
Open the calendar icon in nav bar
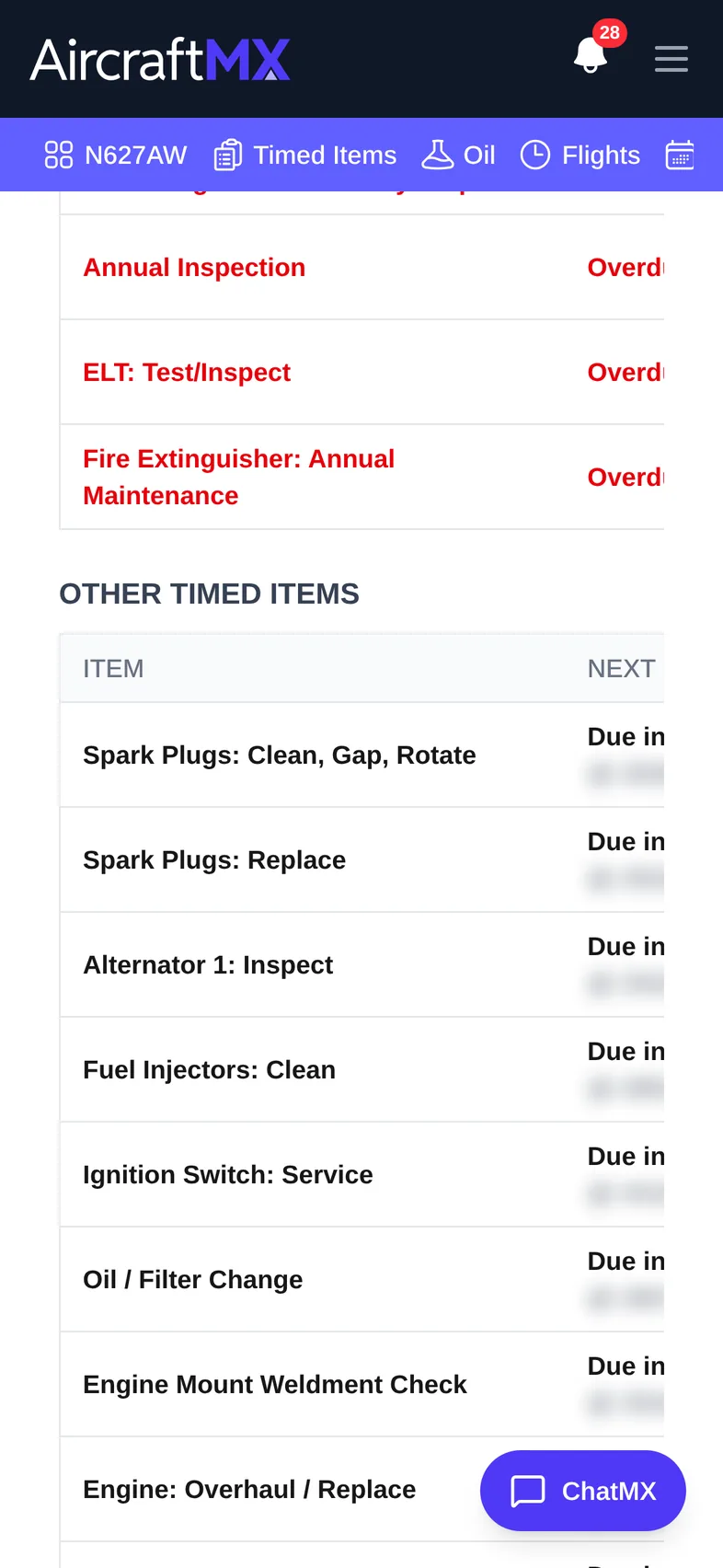(680, 155)
